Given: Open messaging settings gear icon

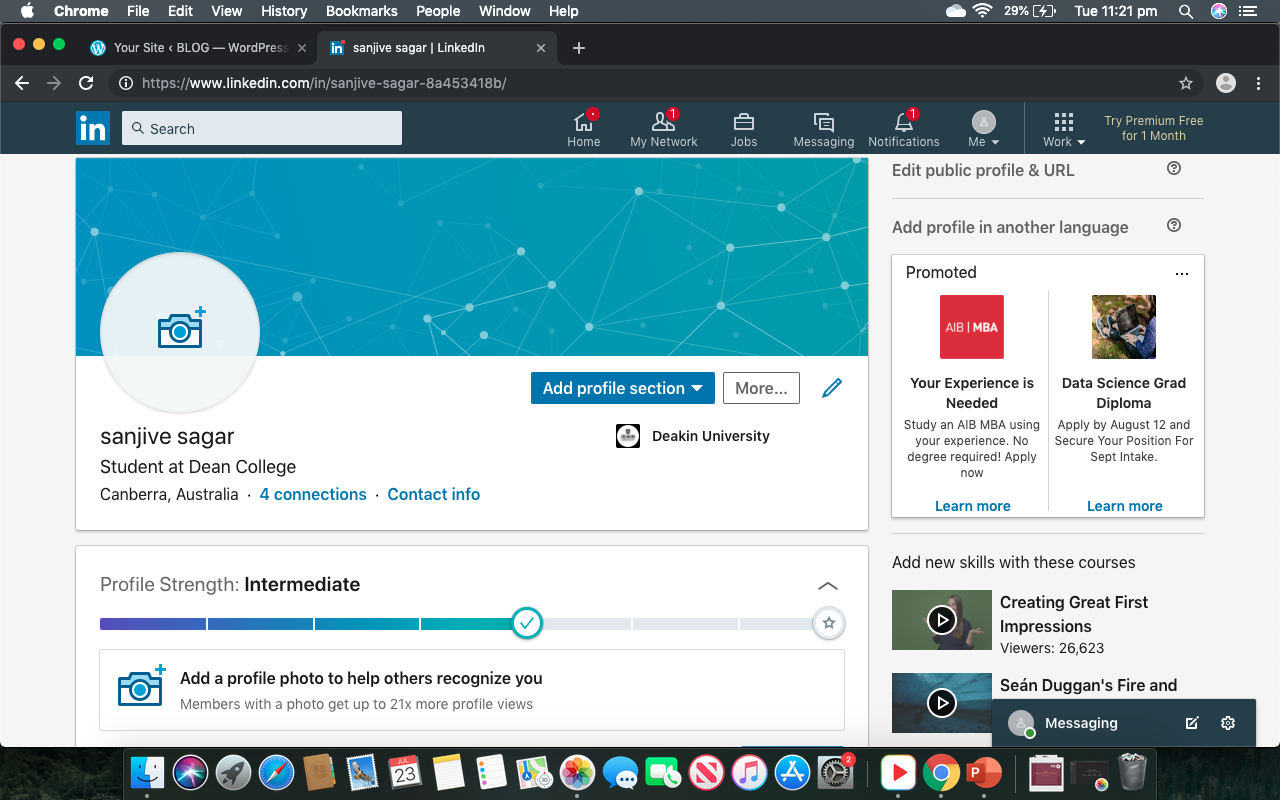Looking at the screenshot, I should [x=1228, y=723].
